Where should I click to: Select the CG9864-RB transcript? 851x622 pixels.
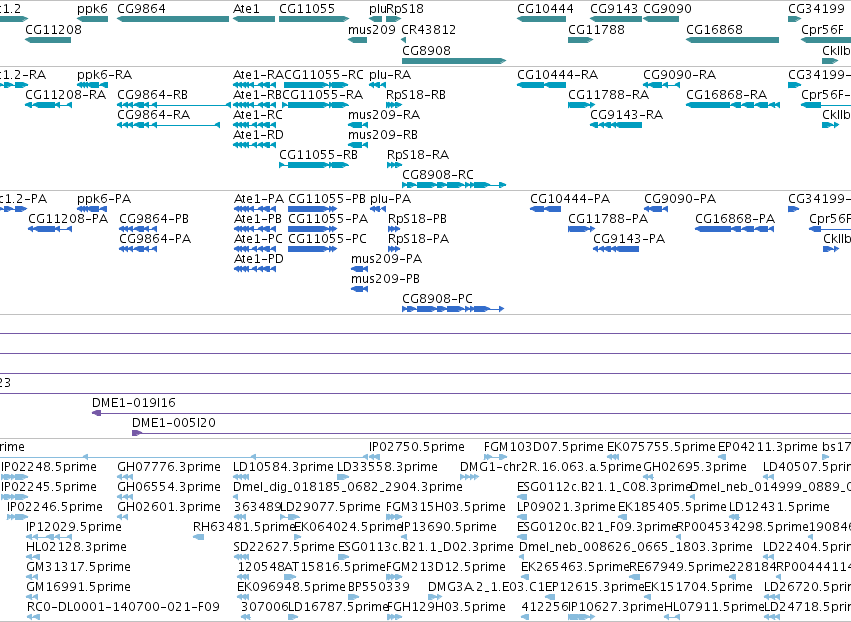click(174, 105)
